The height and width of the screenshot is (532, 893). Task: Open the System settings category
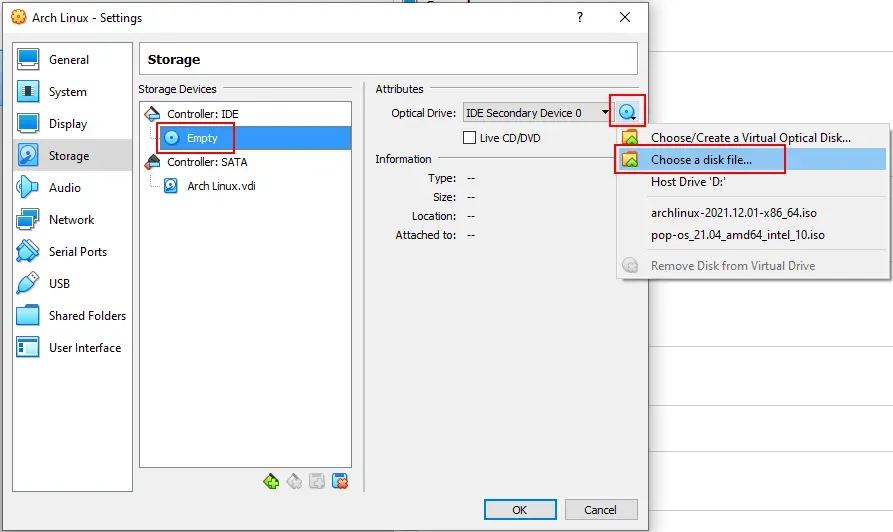coord(67,92)
